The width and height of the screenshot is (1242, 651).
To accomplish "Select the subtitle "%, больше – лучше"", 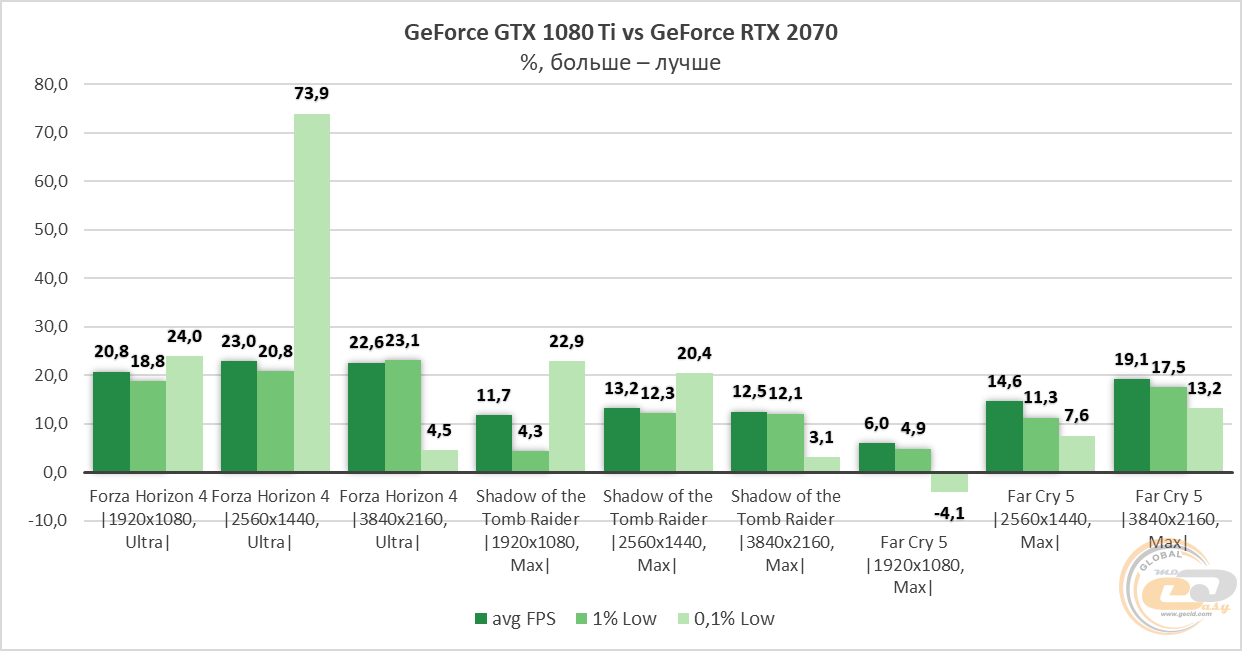I will coord(620,63).
